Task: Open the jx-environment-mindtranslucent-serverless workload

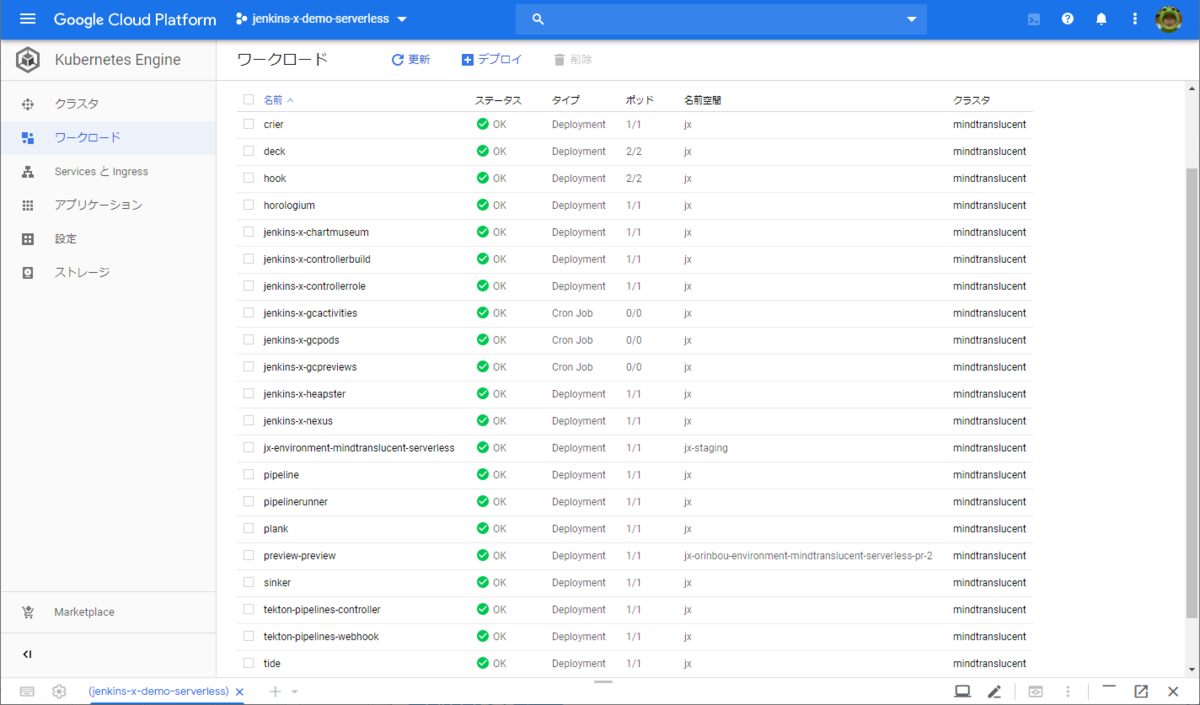Action: pyautogui.click(x=359, y=448)
